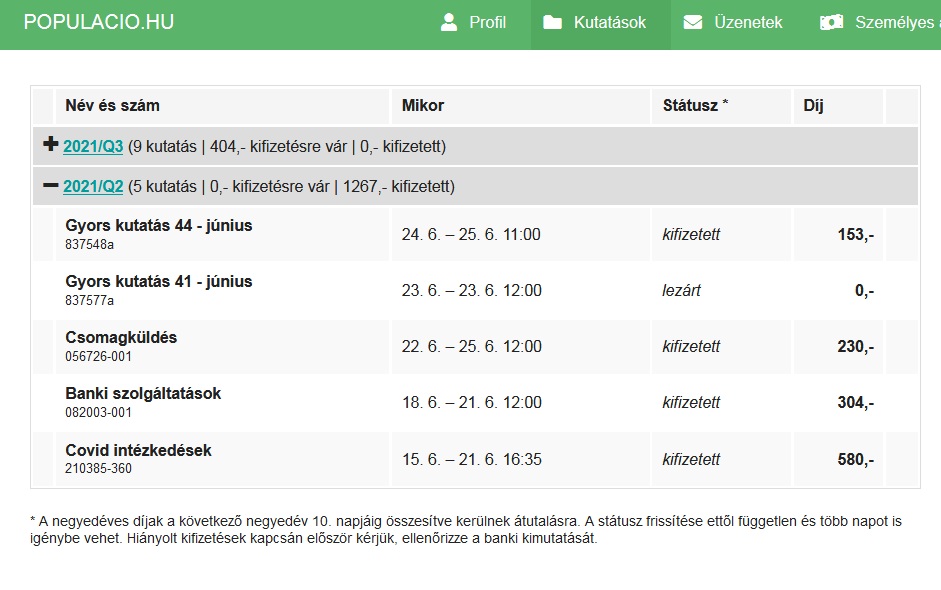
Task: Click the Kutatások folder icon
Action: point(552,22)
